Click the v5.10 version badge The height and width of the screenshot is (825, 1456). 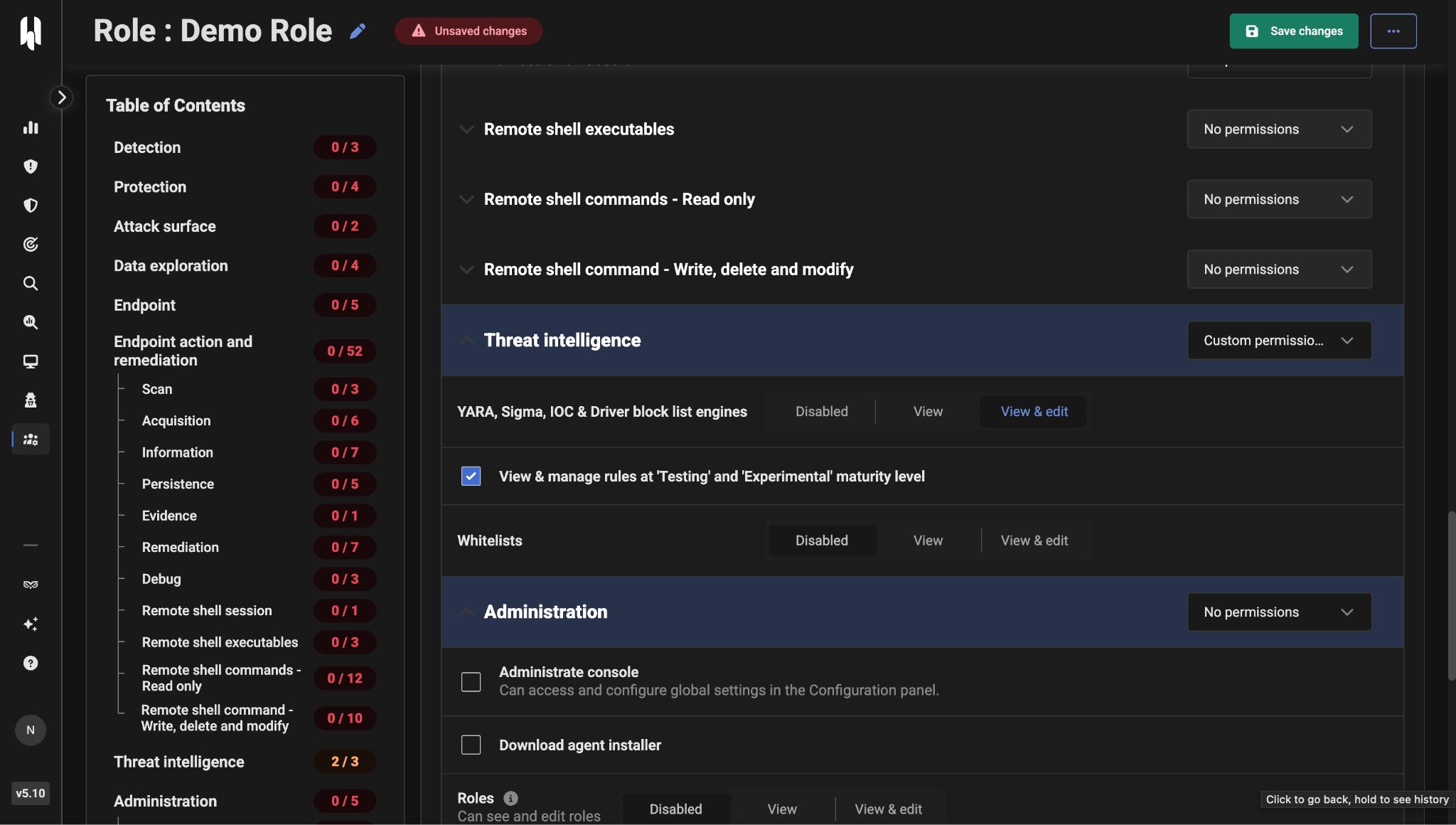[31, 793]
